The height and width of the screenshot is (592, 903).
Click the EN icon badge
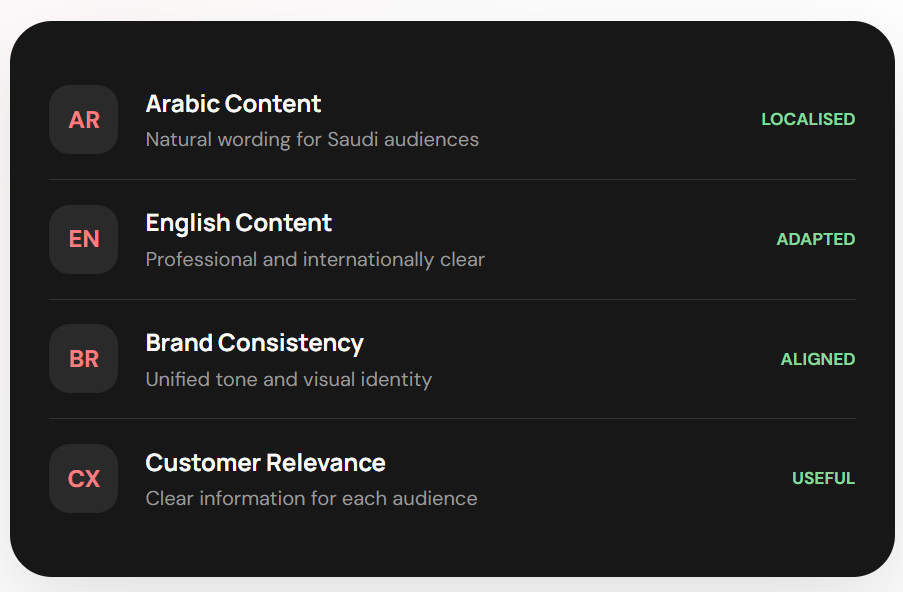point(84,239)
